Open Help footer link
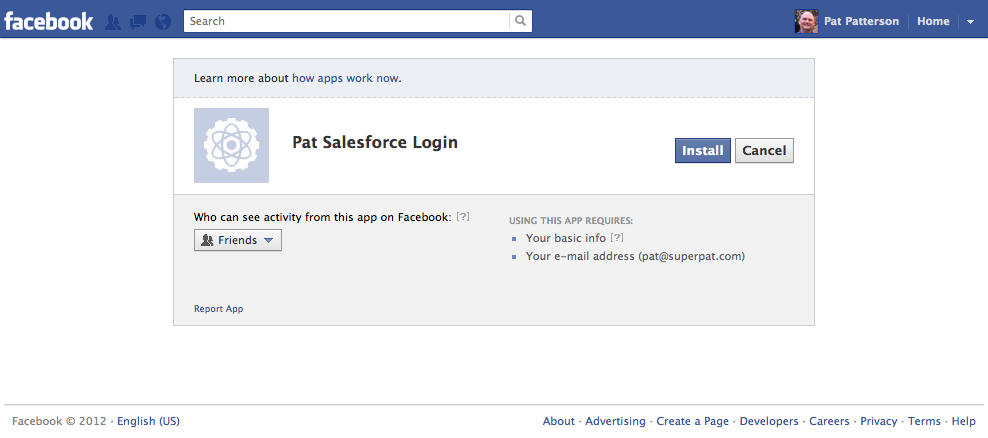This screenshot has width=988, height=438. point(963,421)
